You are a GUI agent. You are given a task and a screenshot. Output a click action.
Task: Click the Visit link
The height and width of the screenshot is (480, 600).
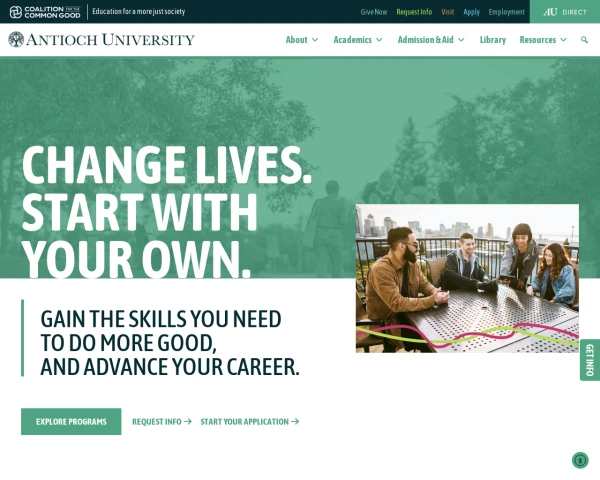[x=447, y=12]
